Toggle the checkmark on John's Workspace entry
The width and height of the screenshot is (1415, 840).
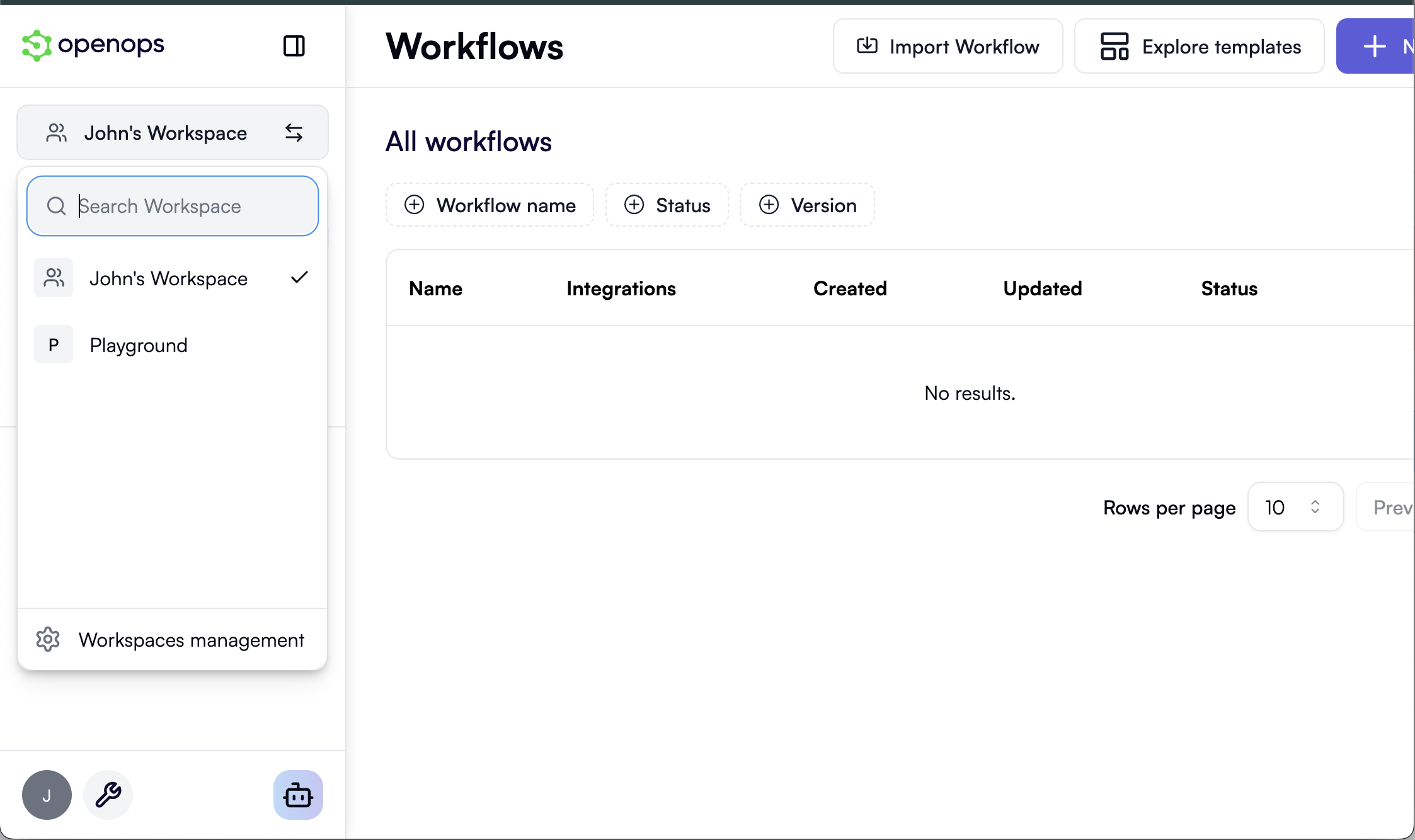299,278
